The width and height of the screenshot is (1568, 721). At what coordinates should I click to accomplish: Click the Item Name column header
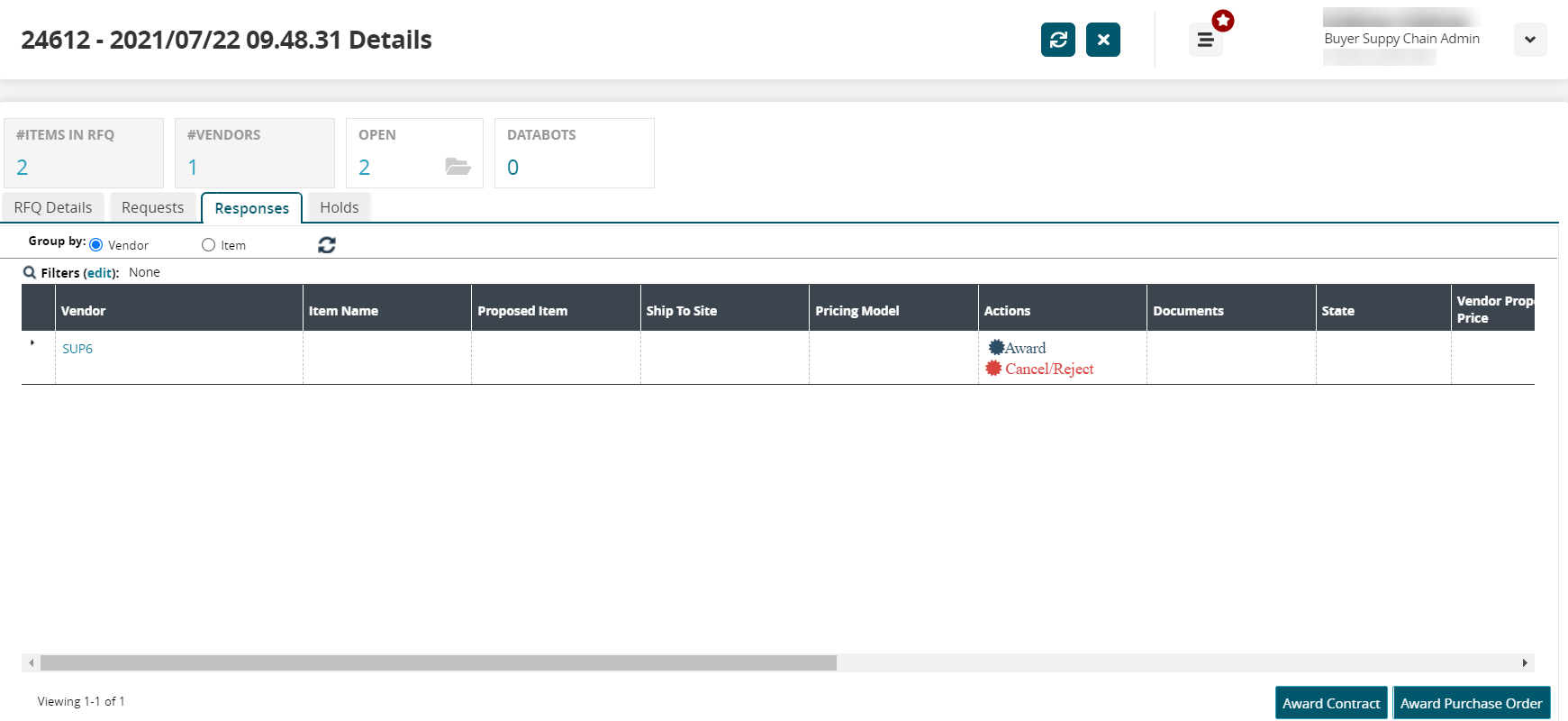387,308
